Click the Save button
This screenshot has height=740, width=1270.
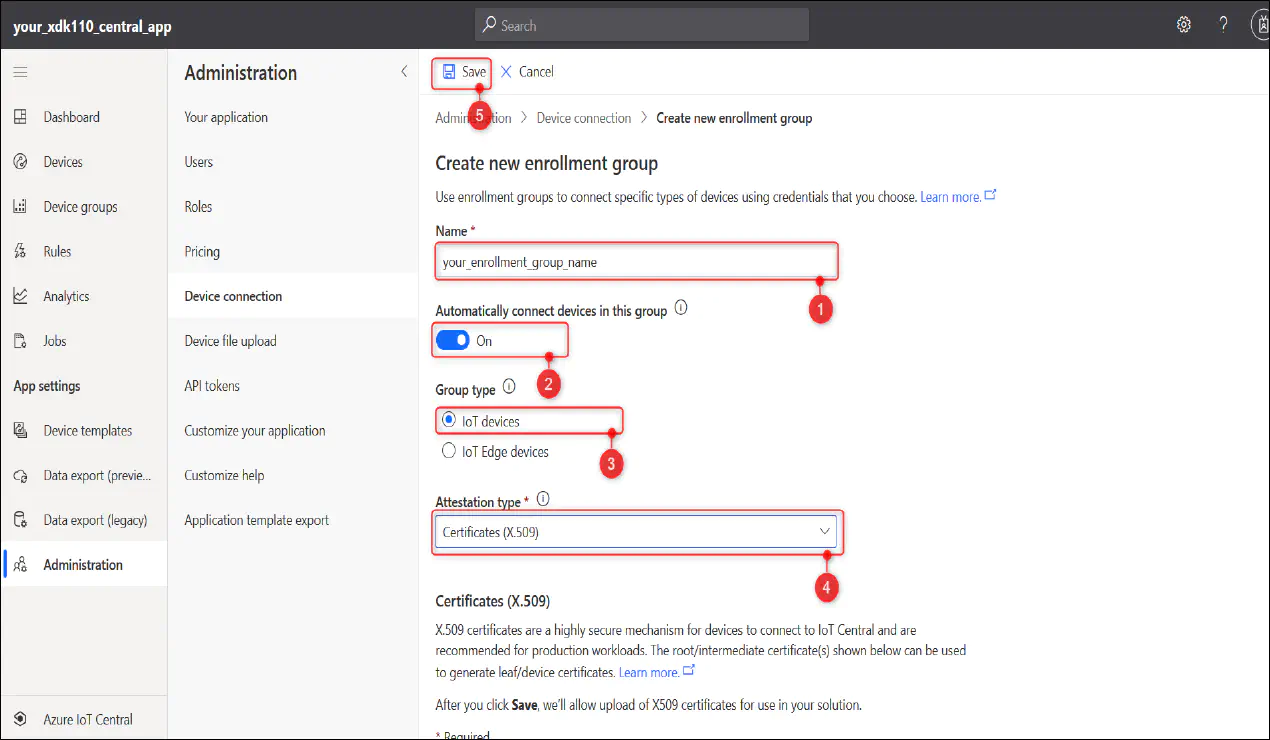pyautogui.click(x=464, y=72)
